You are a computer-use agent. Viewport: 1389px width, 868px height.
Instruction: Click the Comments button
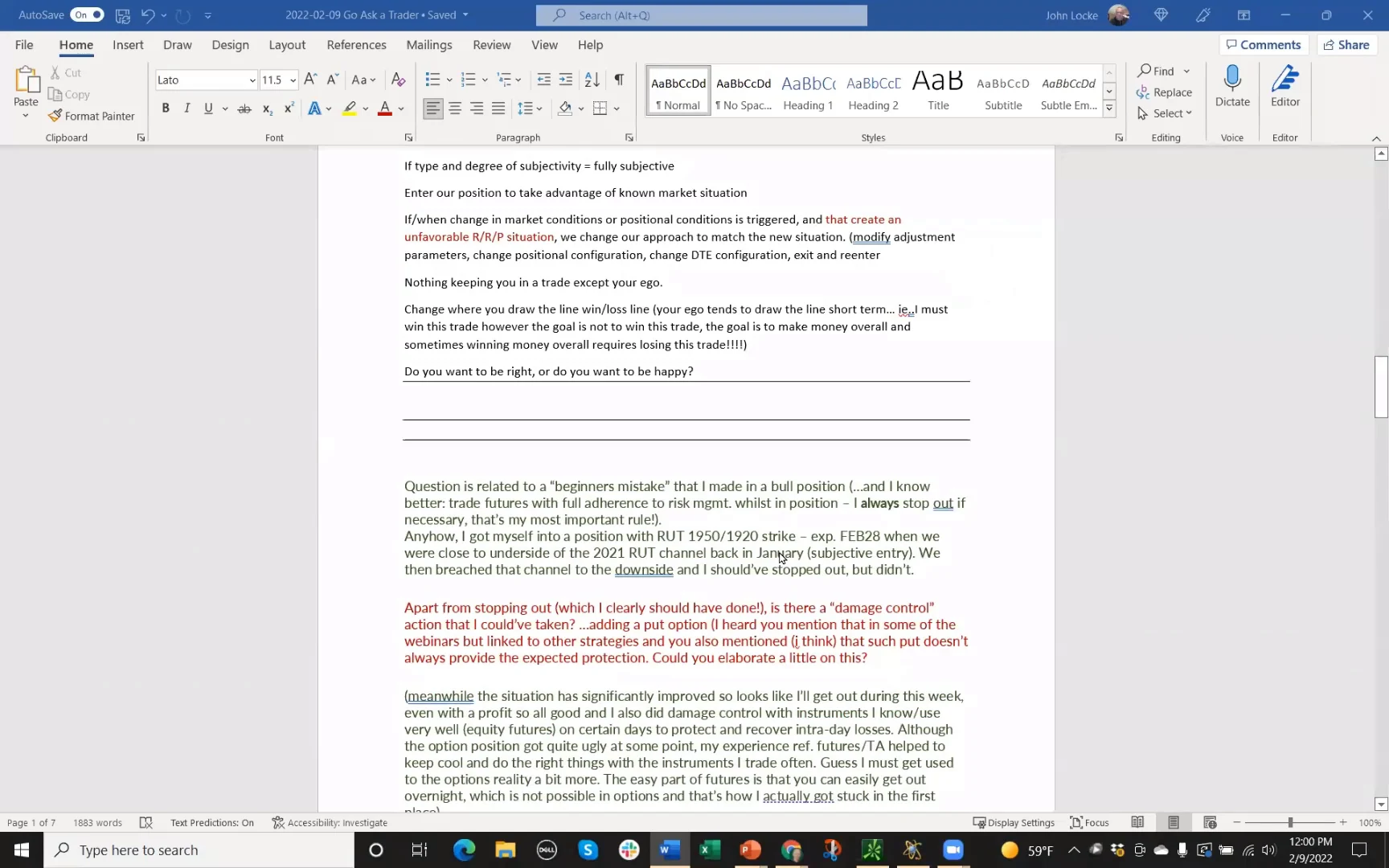click(x=1264, y=45)
